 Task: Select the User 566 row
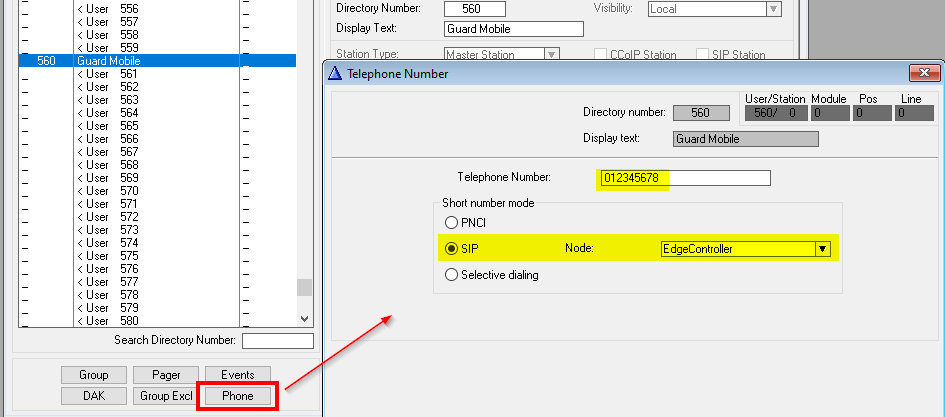(157, 139)
